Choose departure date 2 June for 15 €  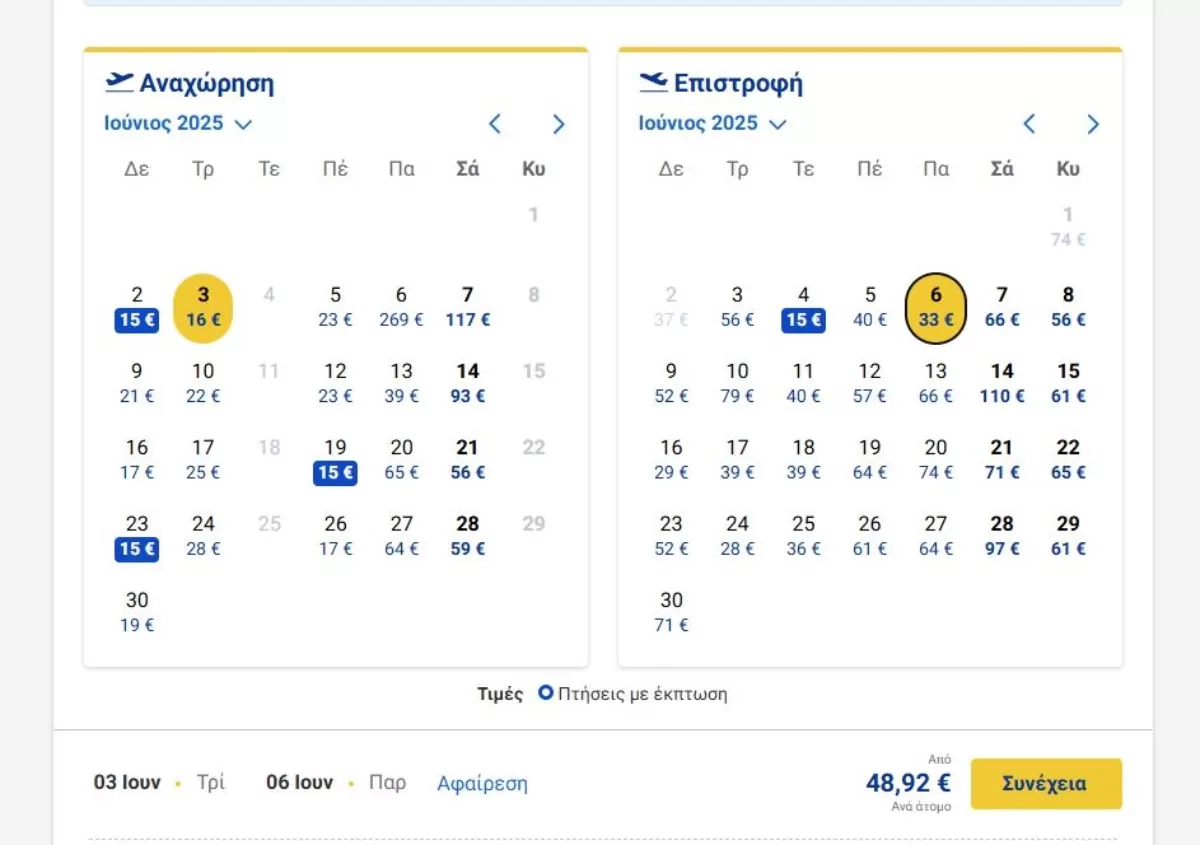click(137, 307)
